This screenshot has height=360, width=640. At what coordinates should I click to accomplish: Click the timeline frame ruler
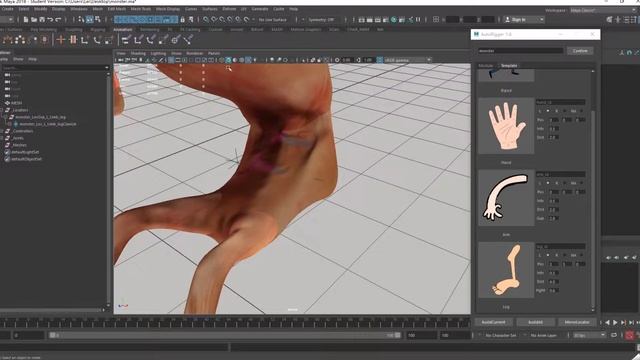[x=235, y=323]
